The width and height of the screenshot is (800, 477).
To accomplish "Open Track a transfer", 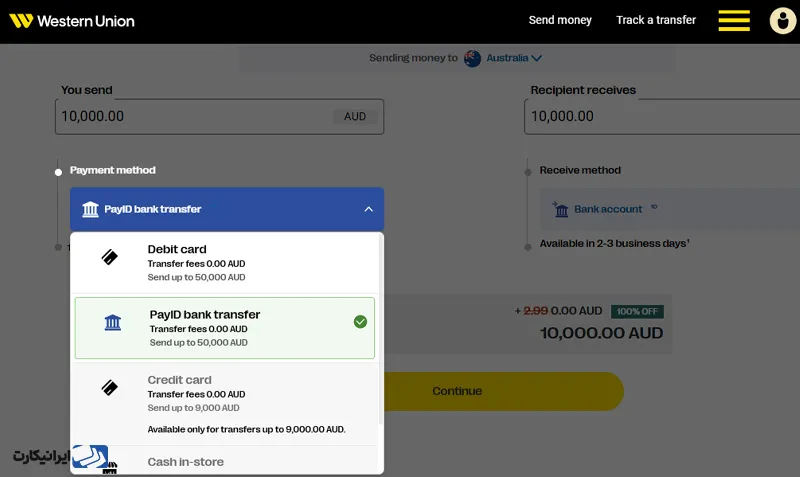I will 656,20.
